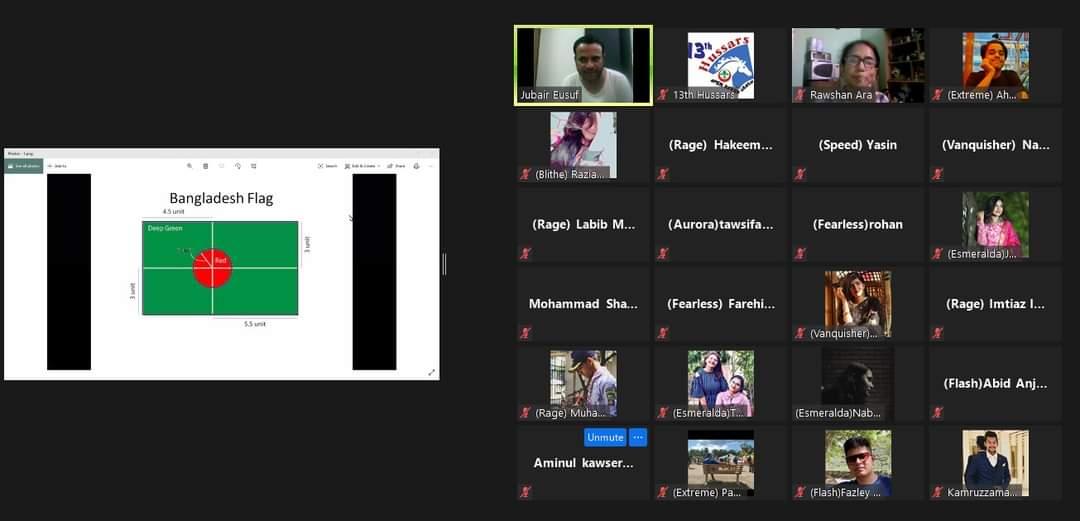Click the rotate icon in Photos toolbar
The image size is (1080, 521).
[x=238, y=166]
